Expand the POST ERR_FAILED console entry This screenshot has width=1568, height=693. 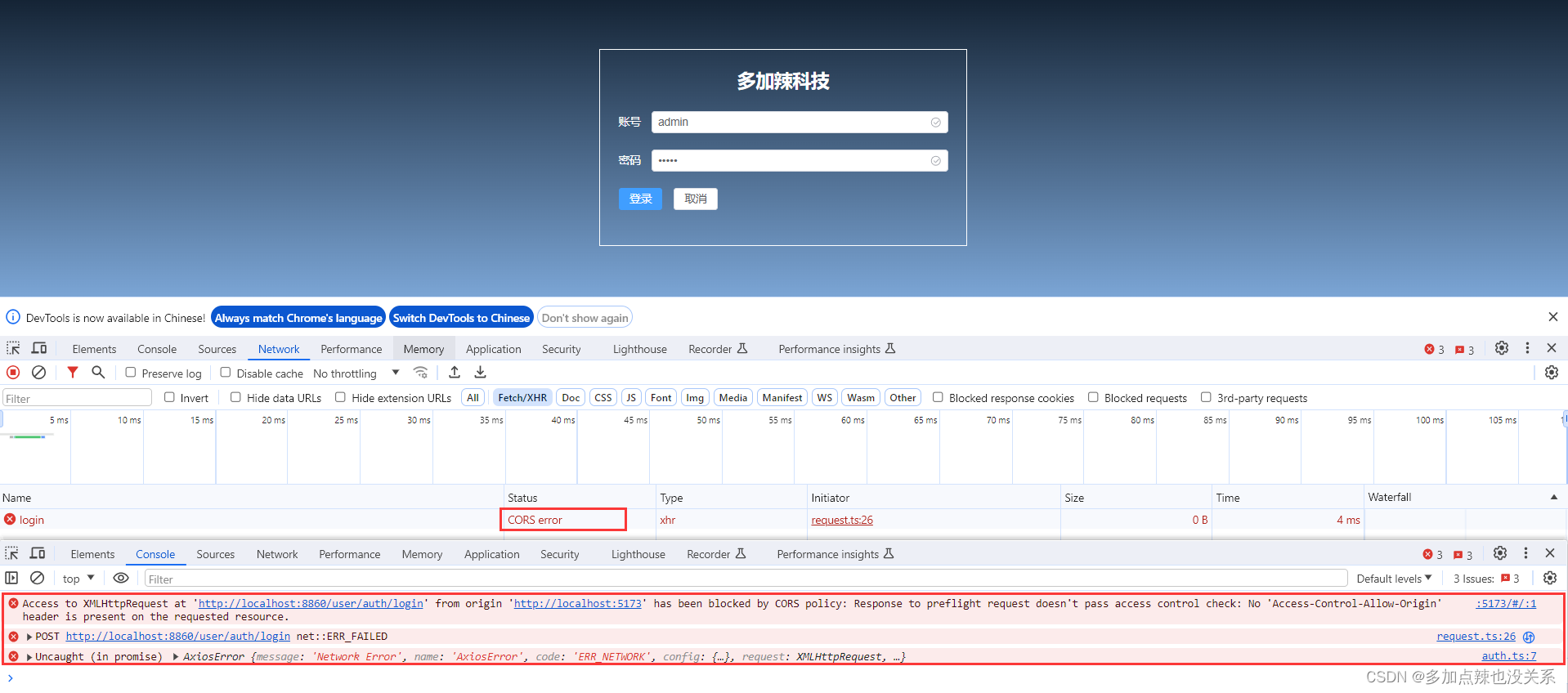(29, 637)
